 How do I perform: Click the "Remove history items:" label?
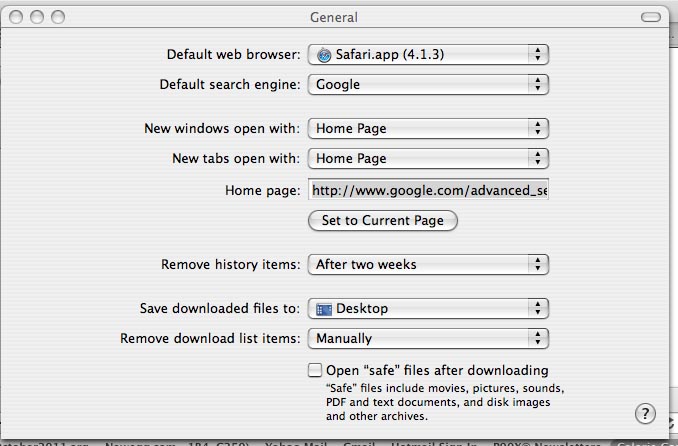[x=230, y=264]
